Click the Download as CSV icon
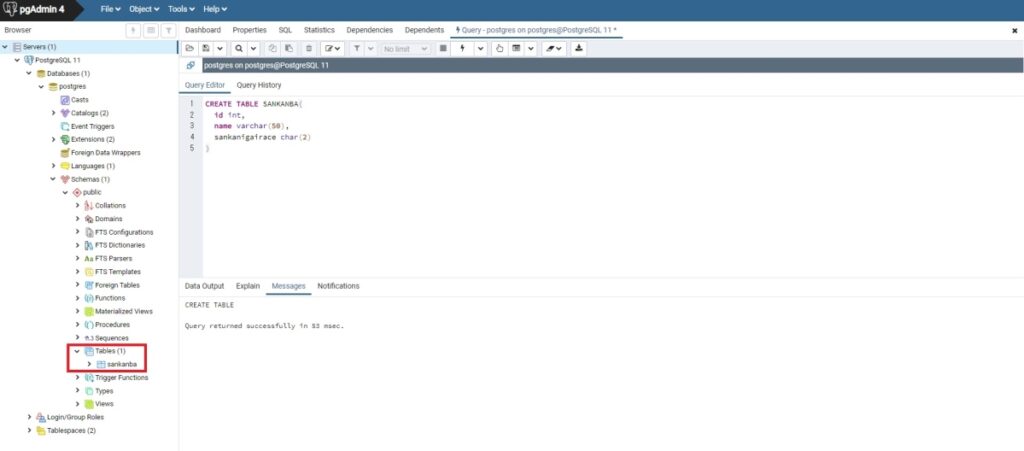Image resolution: width=1024 pixels, height=451 pixels. (x=578, y=48)
